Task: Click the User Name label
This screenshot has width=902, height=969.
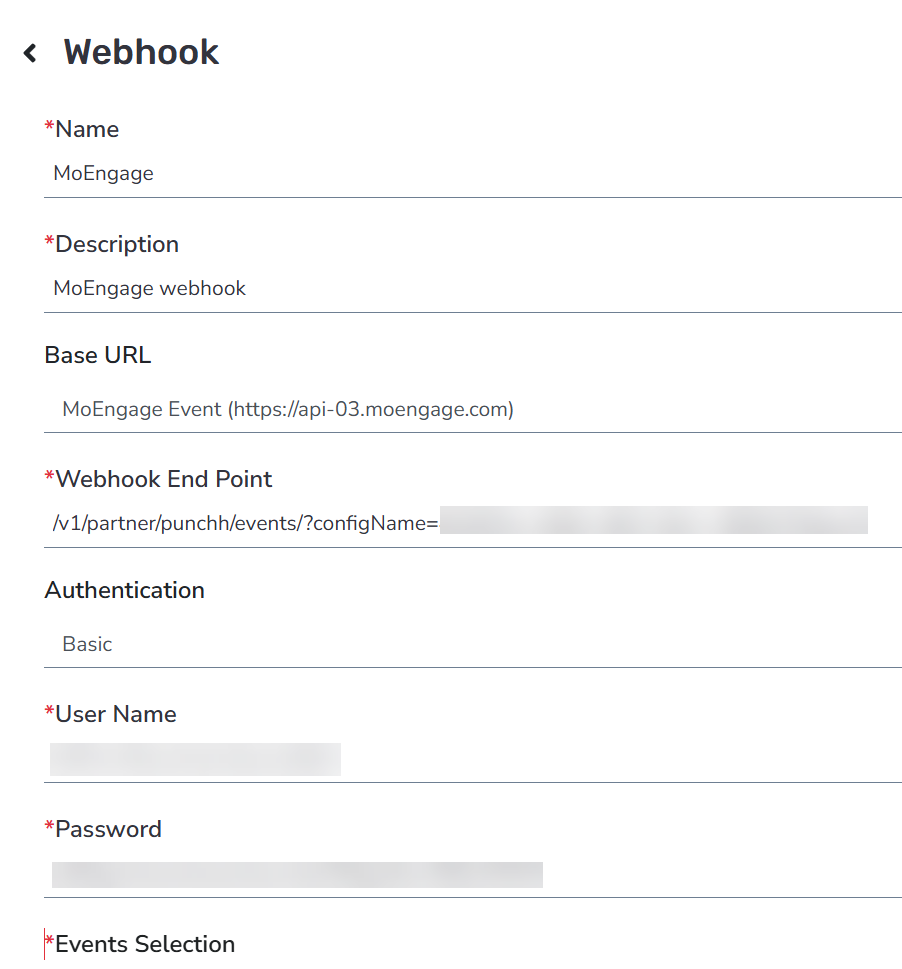Action: [x=116, y=714]
